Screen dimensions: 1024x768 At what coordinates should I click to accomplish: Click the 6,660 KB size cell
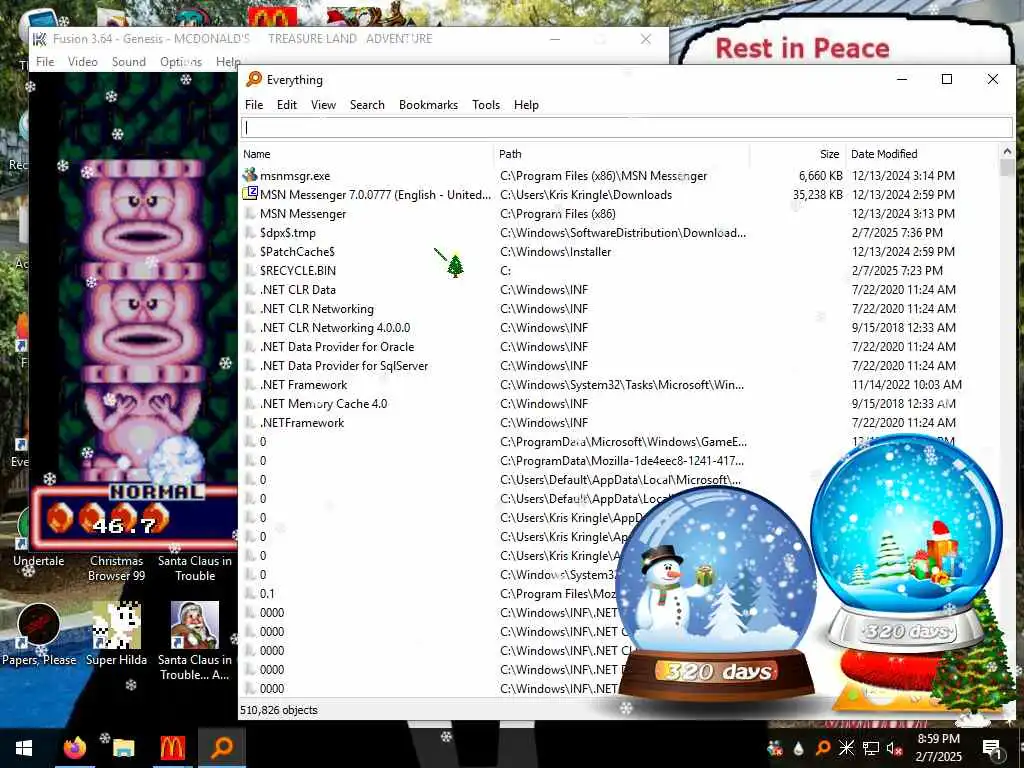820,176
